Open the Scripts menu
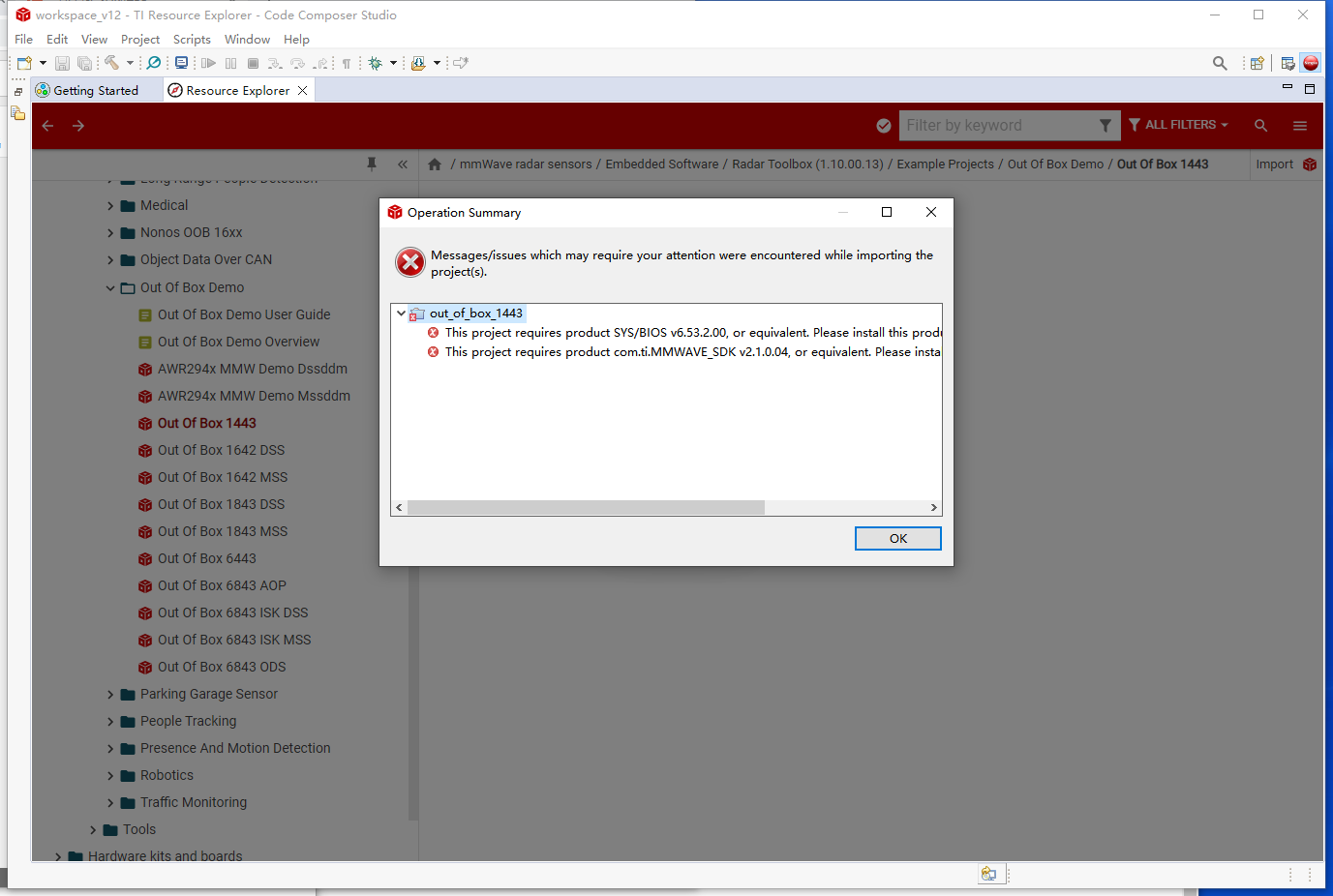Screen dimensions: 1333x896 (x=192, y=40)
